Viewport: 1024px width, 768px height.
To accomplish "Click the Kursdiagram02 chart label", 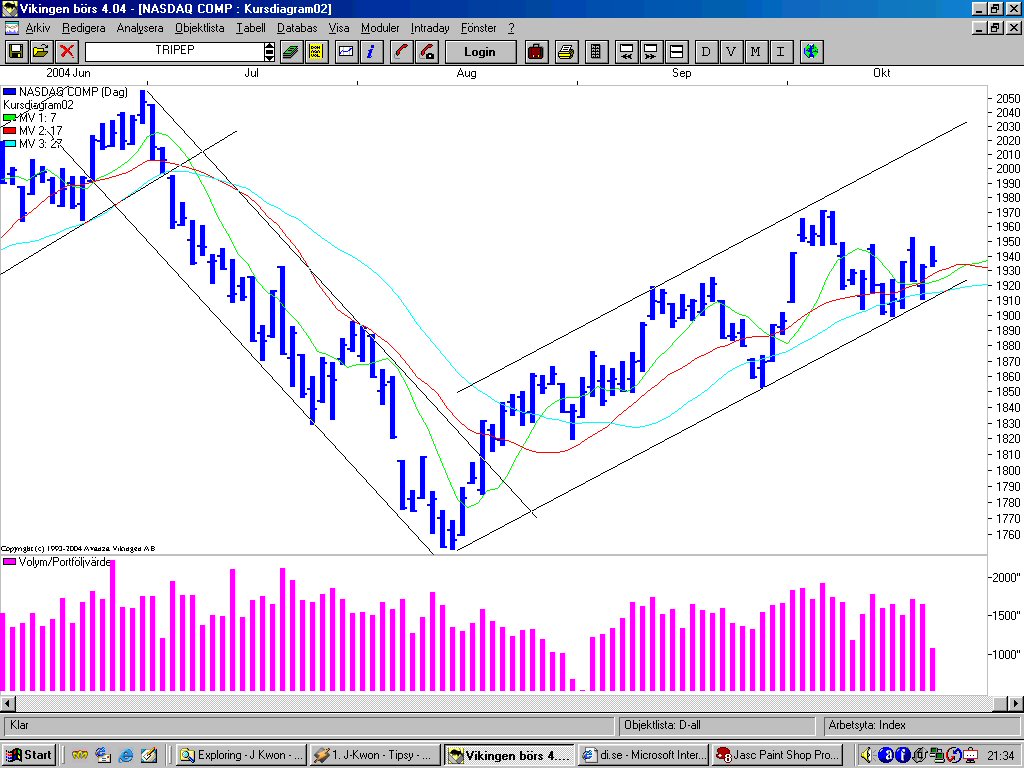I will [x=39, y=105].
